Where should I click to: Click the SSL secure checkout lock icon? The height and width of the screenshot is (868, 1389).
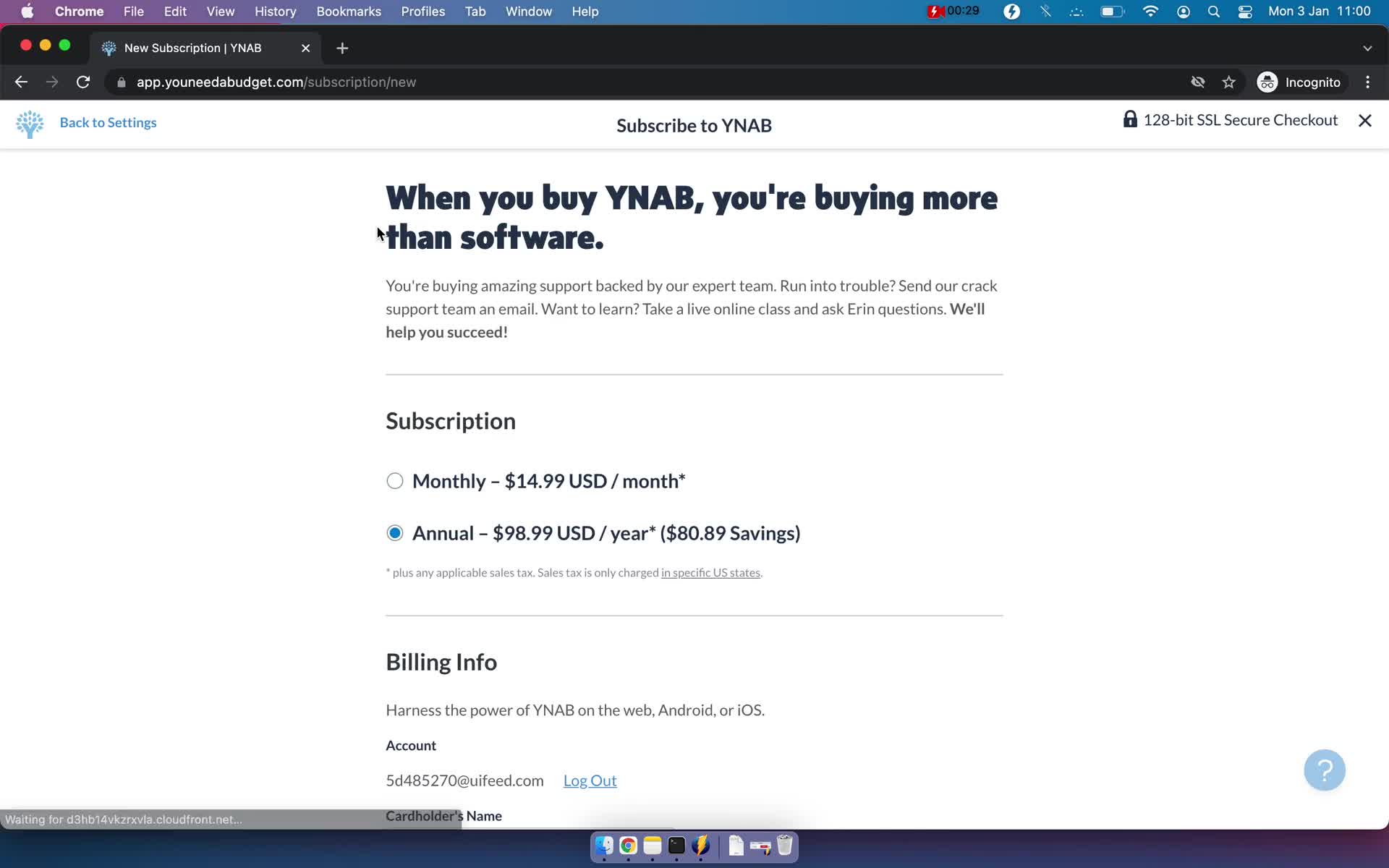click(1131, 120)
